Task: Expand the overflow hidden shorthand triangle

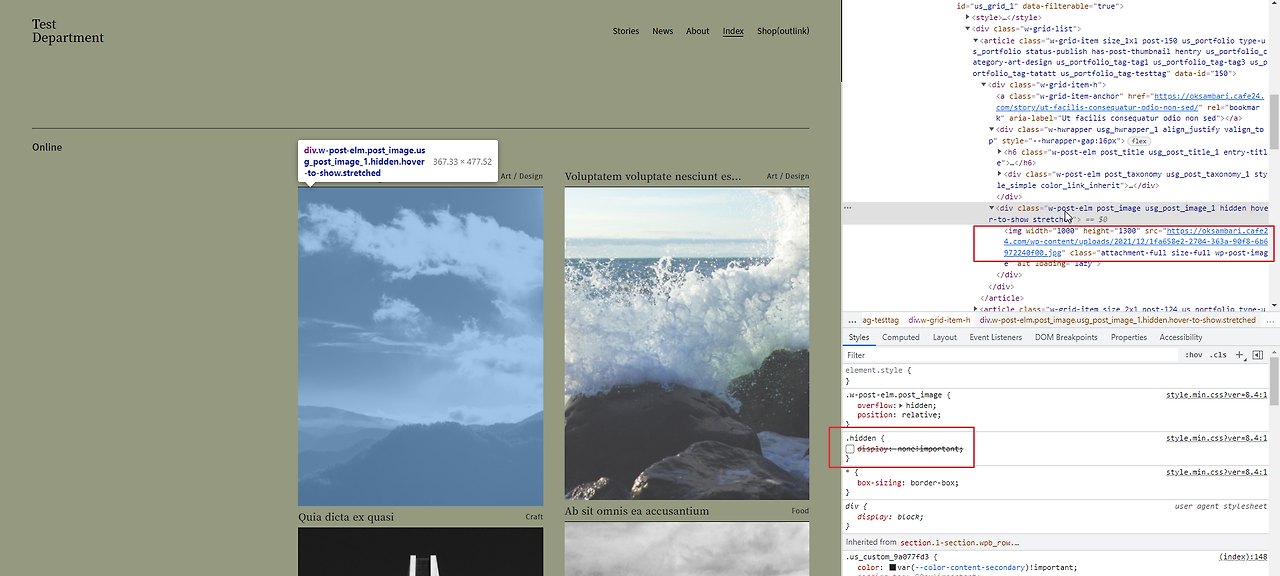Action: (x=903, y=405)
